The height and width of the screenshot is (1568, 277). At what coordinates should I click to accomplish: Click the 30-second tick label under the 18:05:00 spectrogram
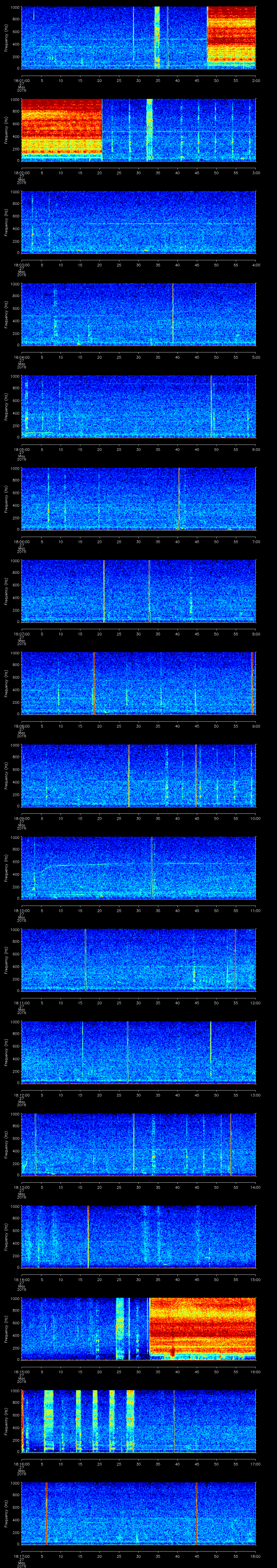[138, 449]
